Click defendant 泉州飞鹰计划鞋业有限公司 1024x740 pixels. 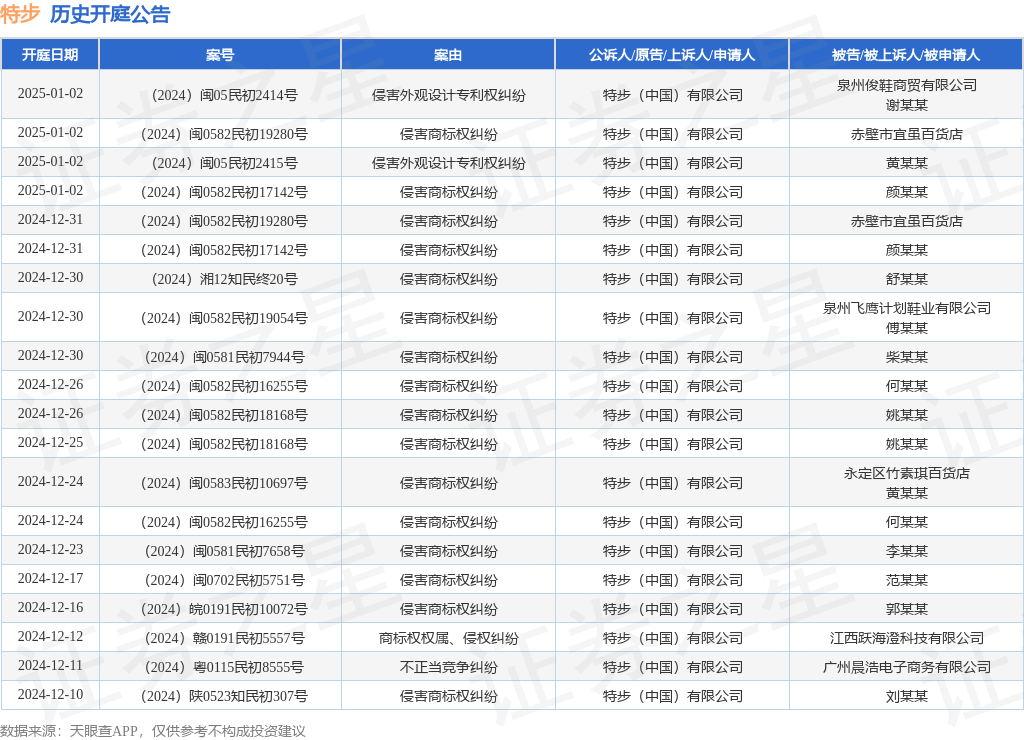[906, 308]
